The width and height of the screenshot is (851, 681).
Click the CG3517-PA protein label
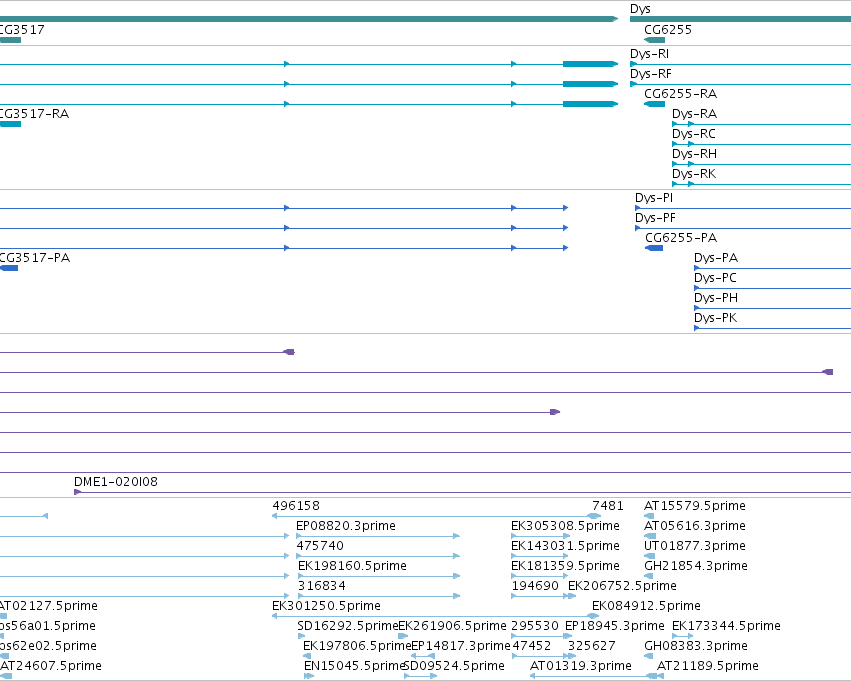click(x=35, y=258)
